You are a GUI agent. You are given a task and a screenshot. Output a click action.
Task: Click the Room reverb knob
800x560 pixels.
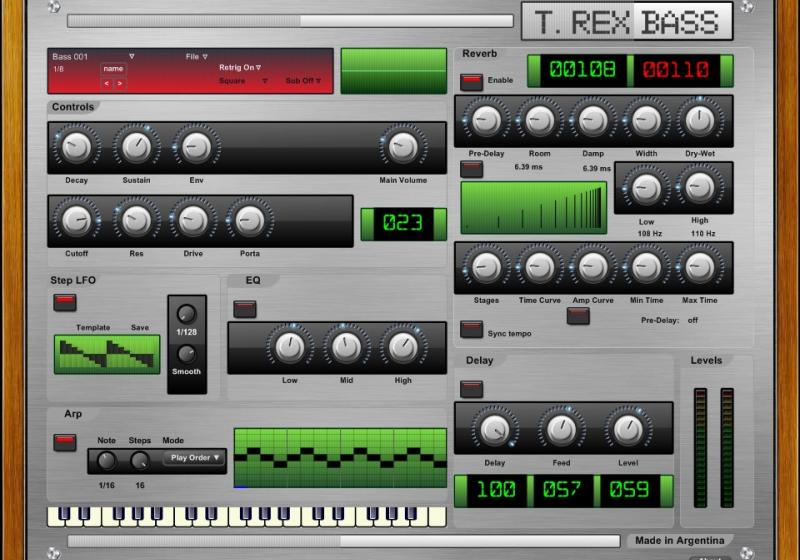coord(540,121)
